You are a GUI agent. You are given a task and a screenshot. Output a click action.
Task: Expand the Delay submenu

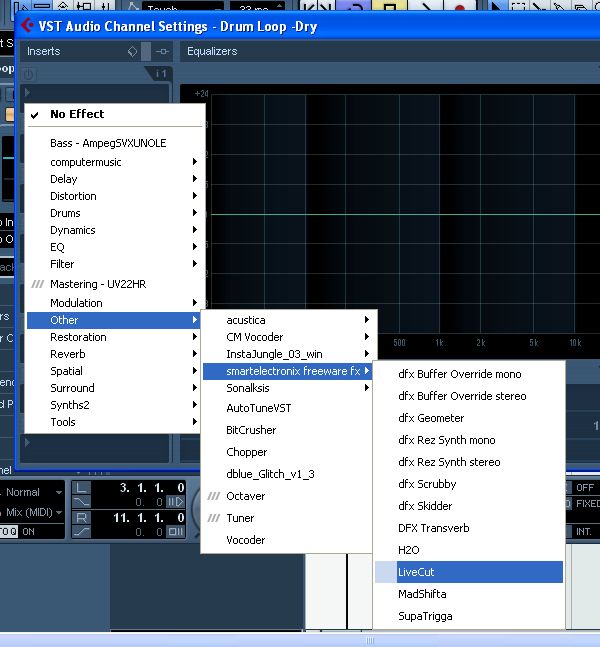pos(115,179)
